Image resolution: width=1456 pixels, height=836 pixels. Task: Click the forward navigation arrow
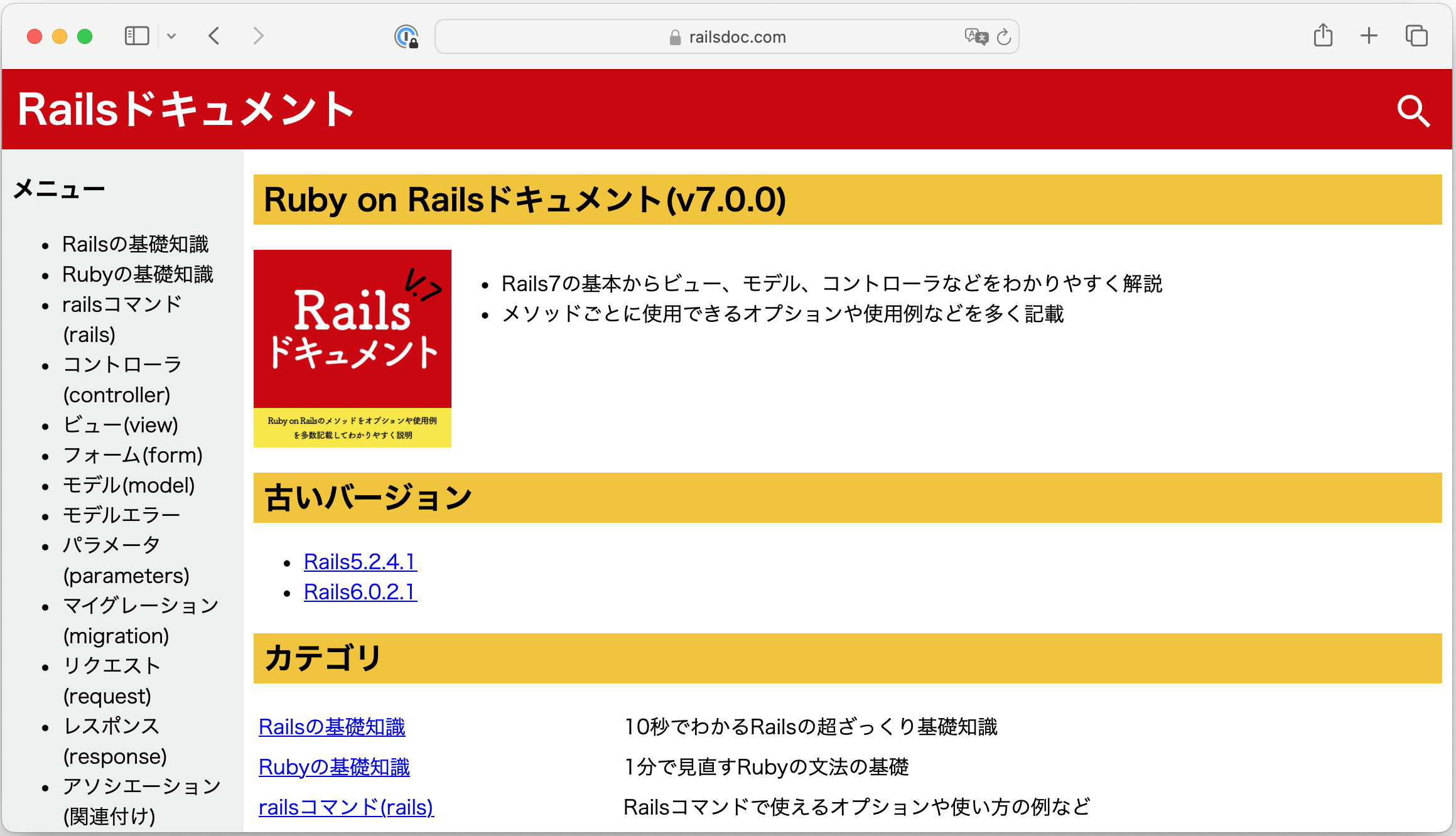click(258, 36)
